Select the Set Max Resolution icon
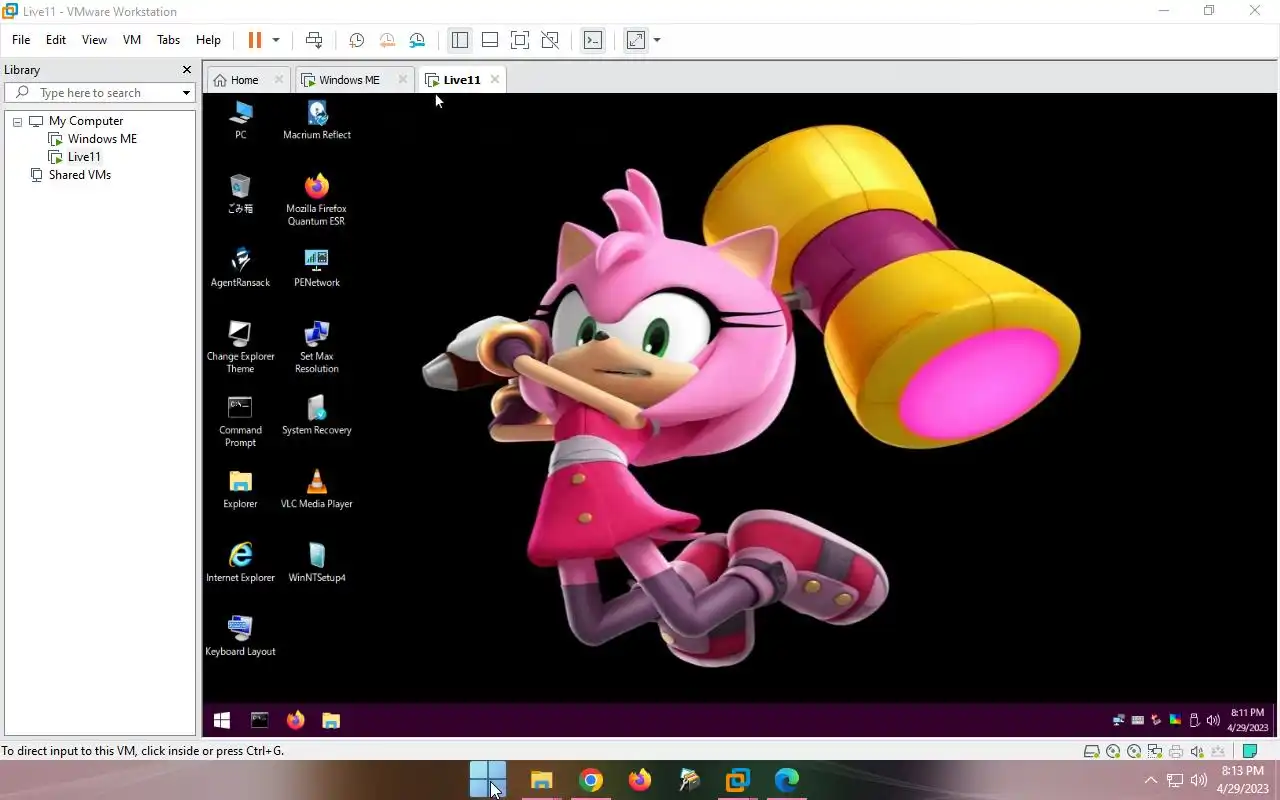This screenshot has width=1280, height=800. click(317, 347)
